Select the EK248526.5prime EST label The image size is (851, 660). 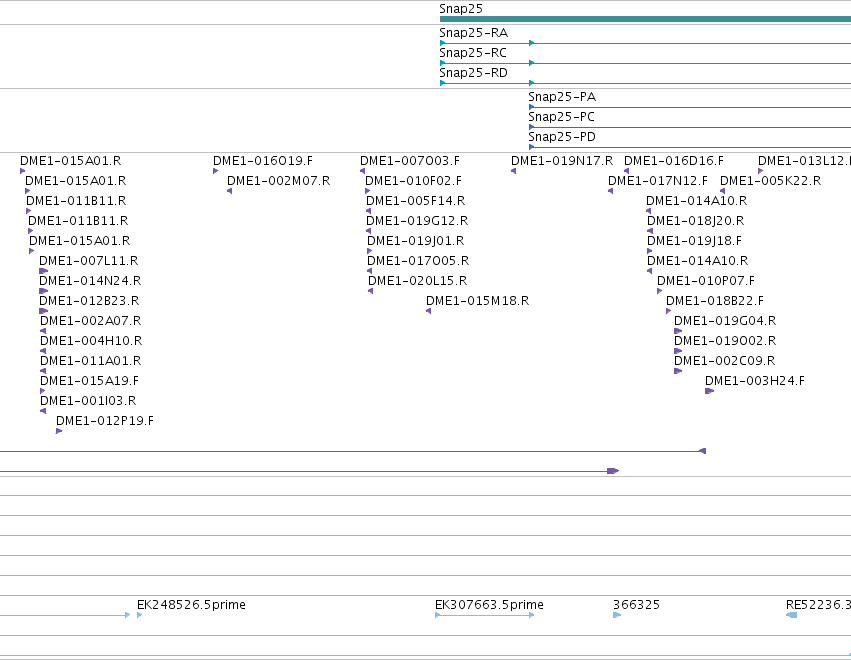[191, 605]
